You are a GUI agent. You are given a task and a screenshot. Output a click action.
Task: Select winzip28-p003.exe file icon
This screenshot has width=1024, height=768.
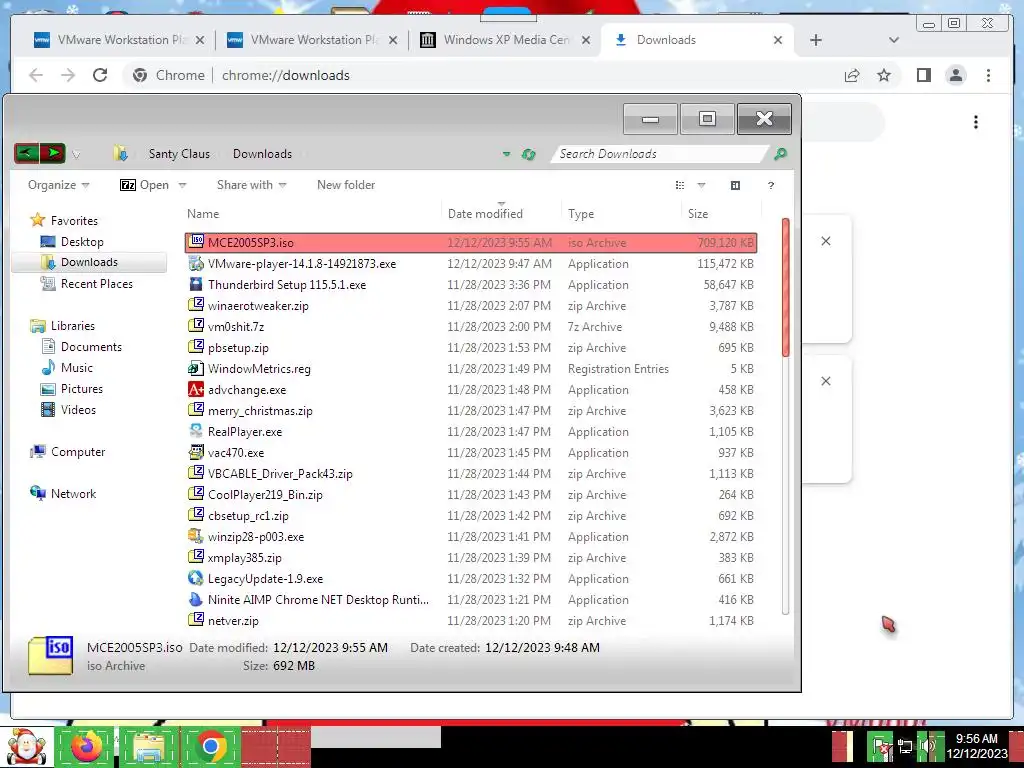point(196,536)
